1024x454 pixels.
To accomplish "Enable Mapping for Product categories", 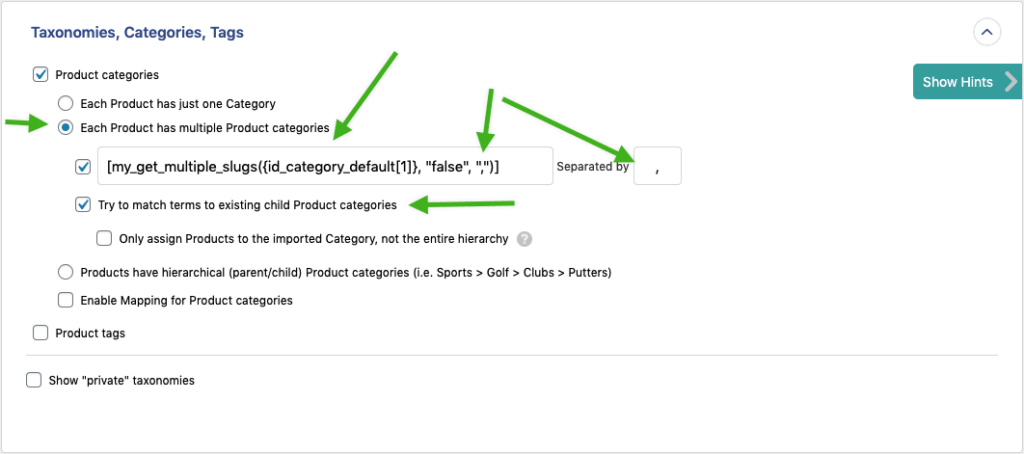I will (65, 299).
